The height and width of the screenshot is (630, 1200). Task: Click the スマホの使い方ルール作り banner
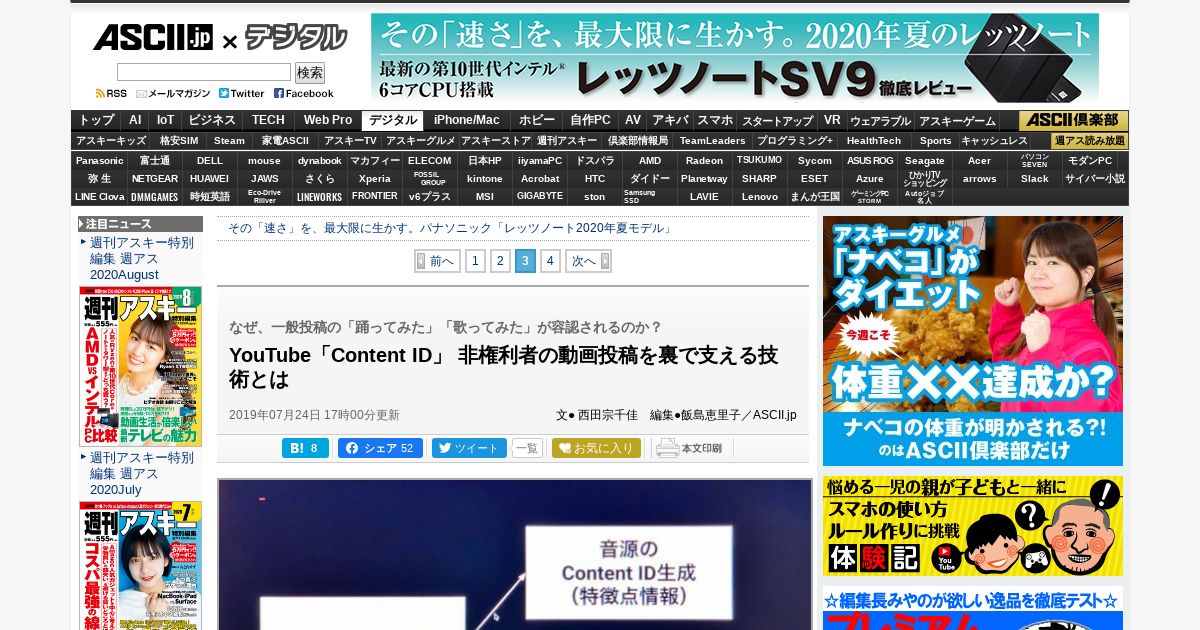tap(973, 526)
